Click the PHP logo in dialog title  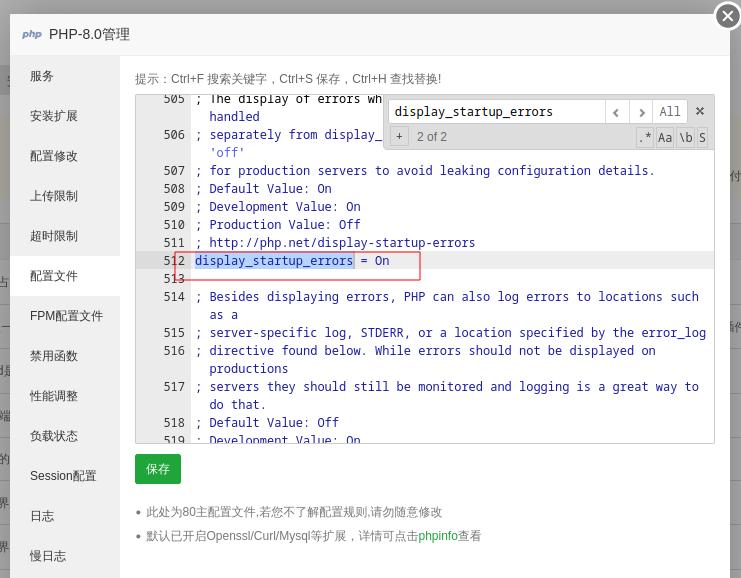[32, 34]
